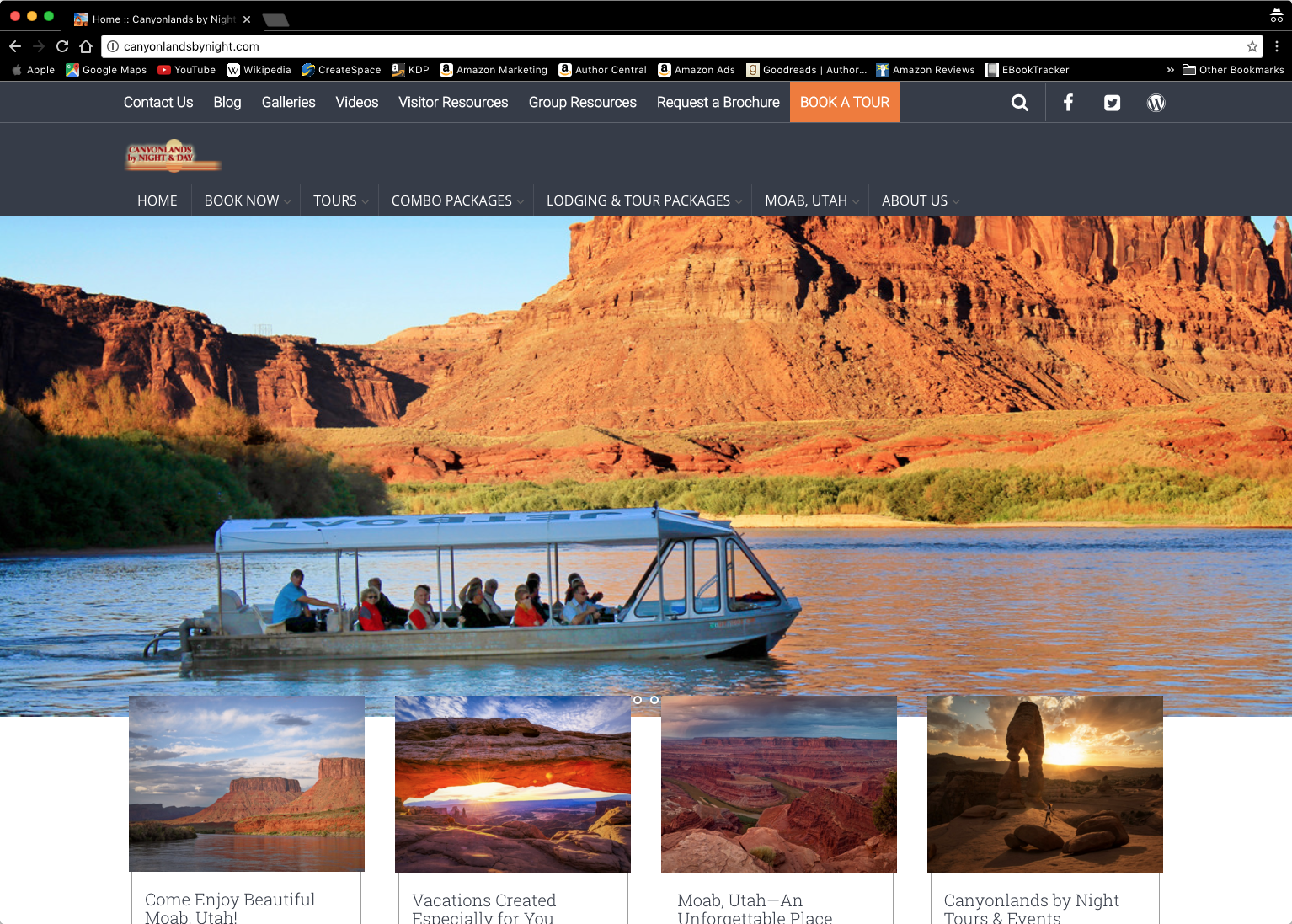
Task: Expand the Tours dropdown menu
Action: pyautogui.click(x=339, y=200)
